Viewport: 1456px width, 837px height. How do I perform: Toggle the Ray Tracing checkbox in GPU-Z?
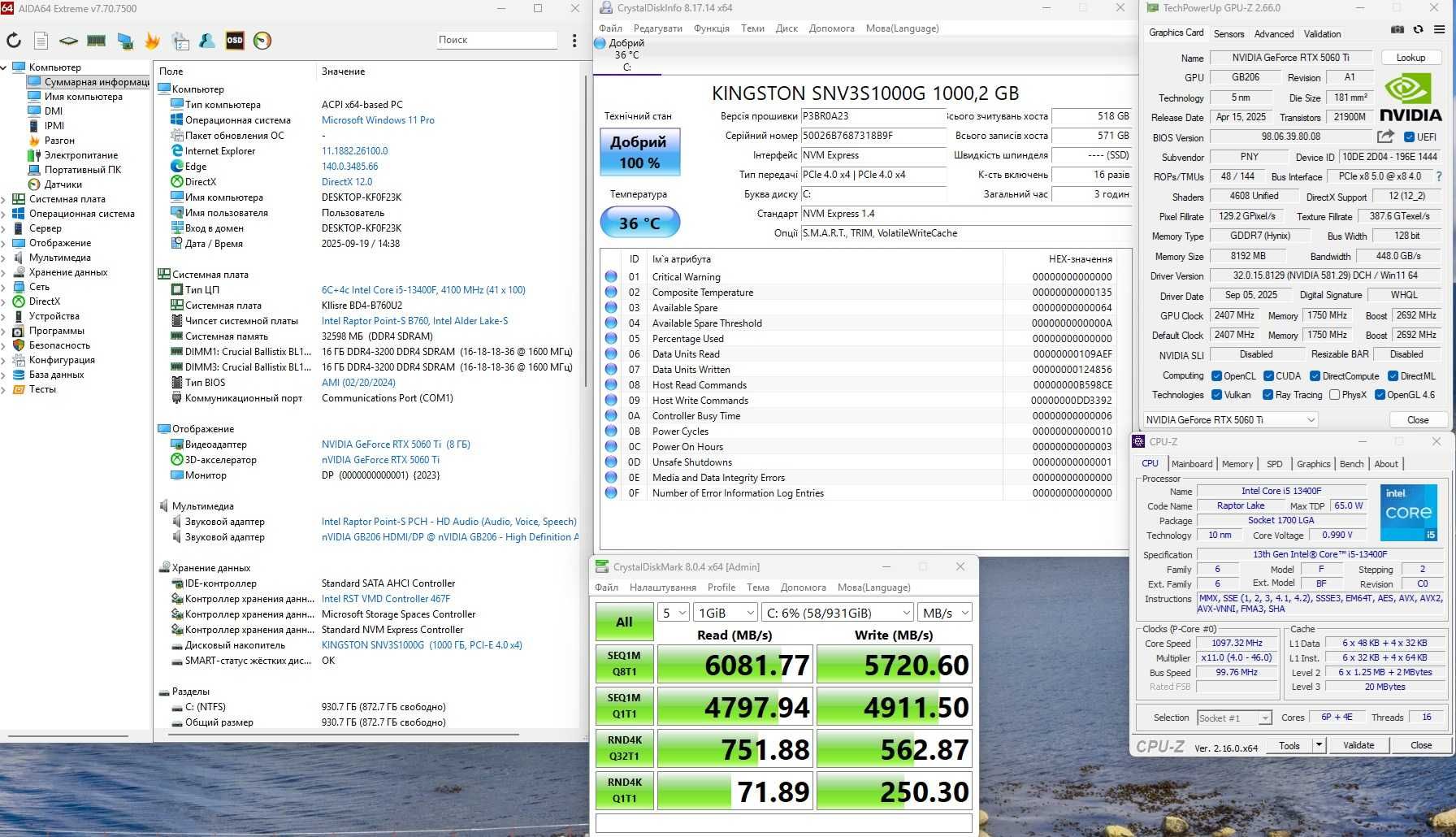click(x=1267, y=395)
